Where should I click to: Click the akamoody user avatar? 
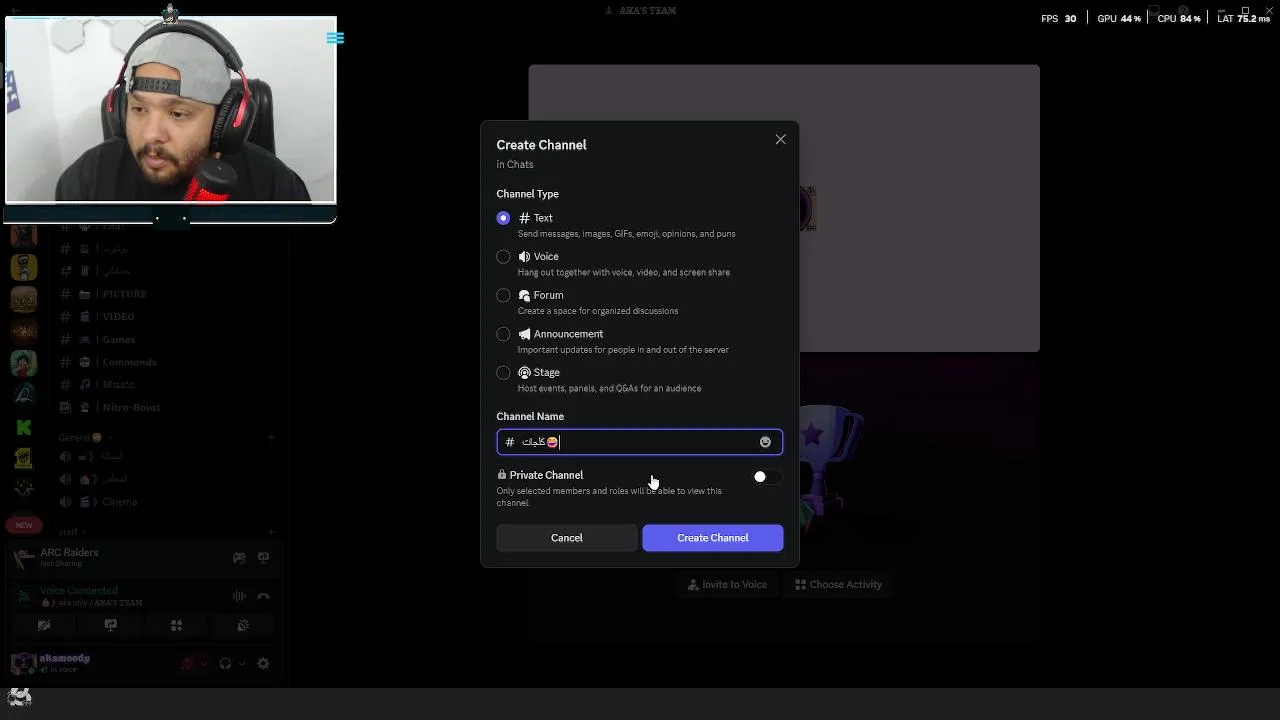point(23,663)
